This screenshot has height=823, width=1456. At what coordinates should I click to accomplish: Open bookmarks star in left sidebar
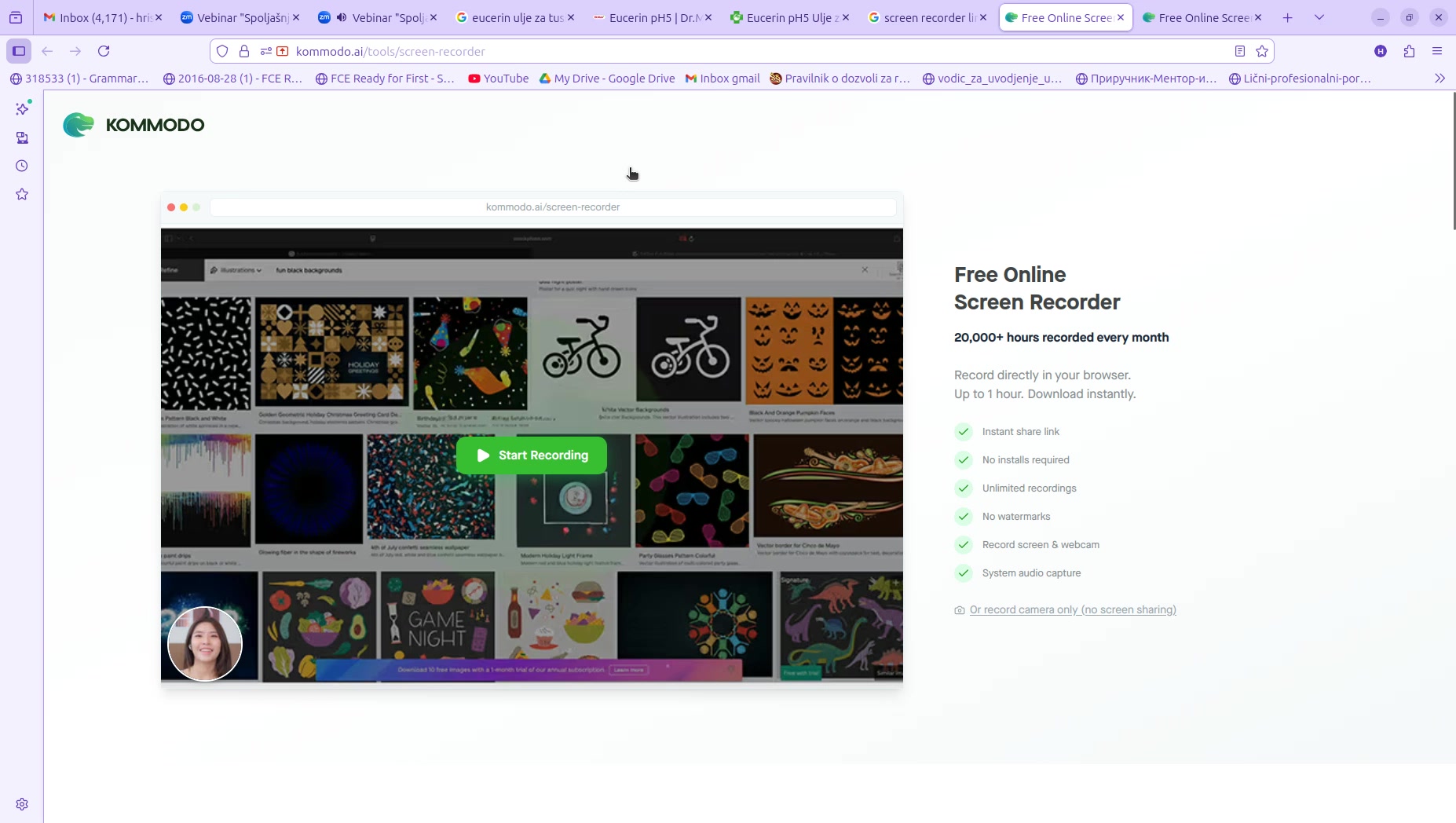(x=22, y=194)
